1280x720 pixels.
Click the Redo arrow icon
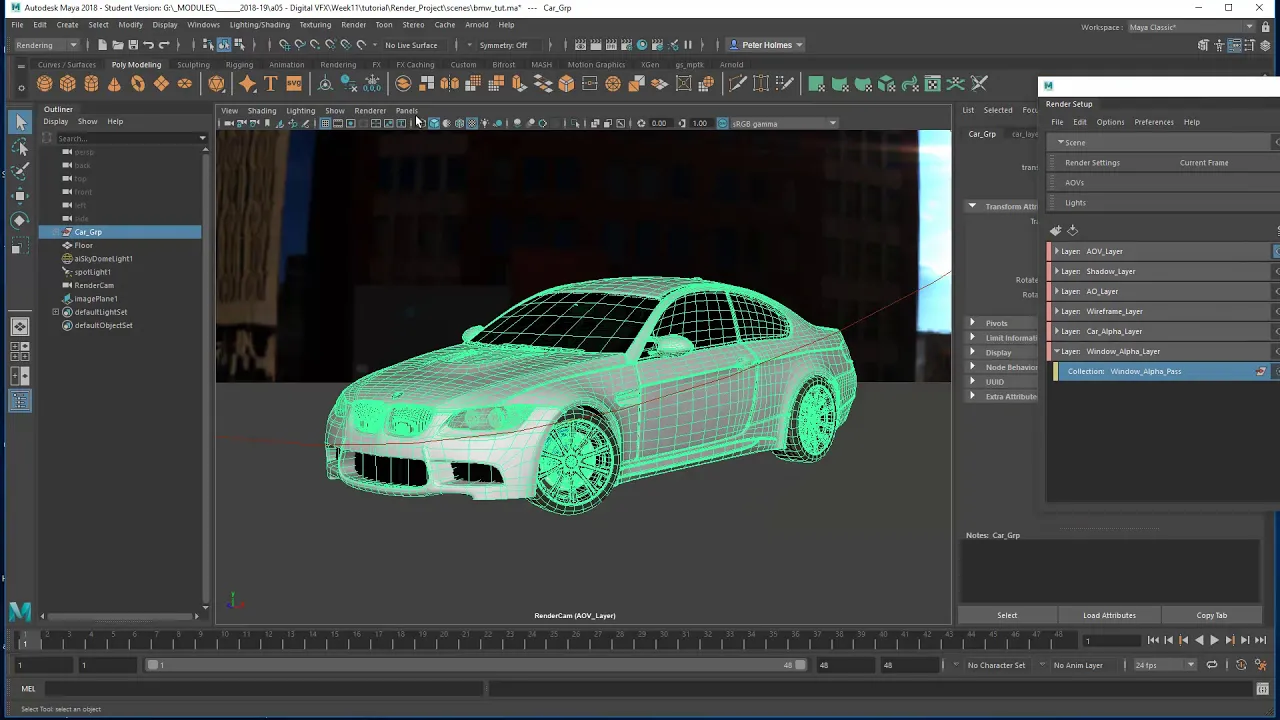point(164,45)
